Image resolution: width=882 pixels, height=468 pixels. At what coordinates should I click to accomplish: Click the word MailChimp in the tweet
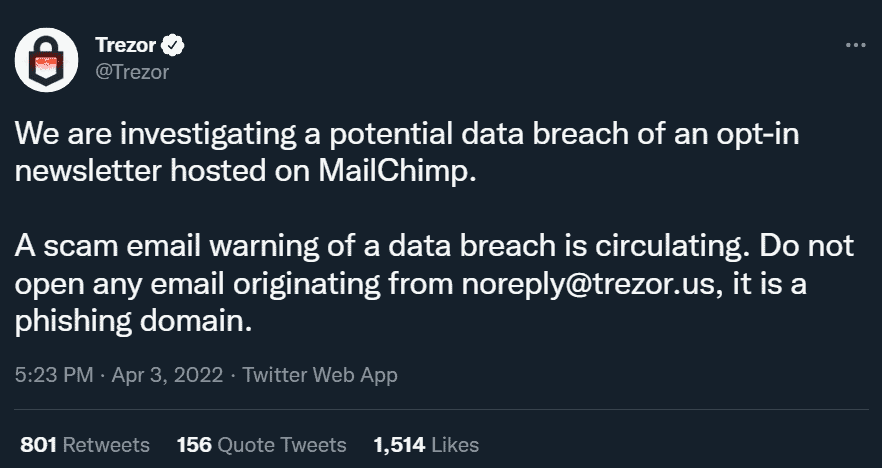pyautogui.click(x=397, y=171)
